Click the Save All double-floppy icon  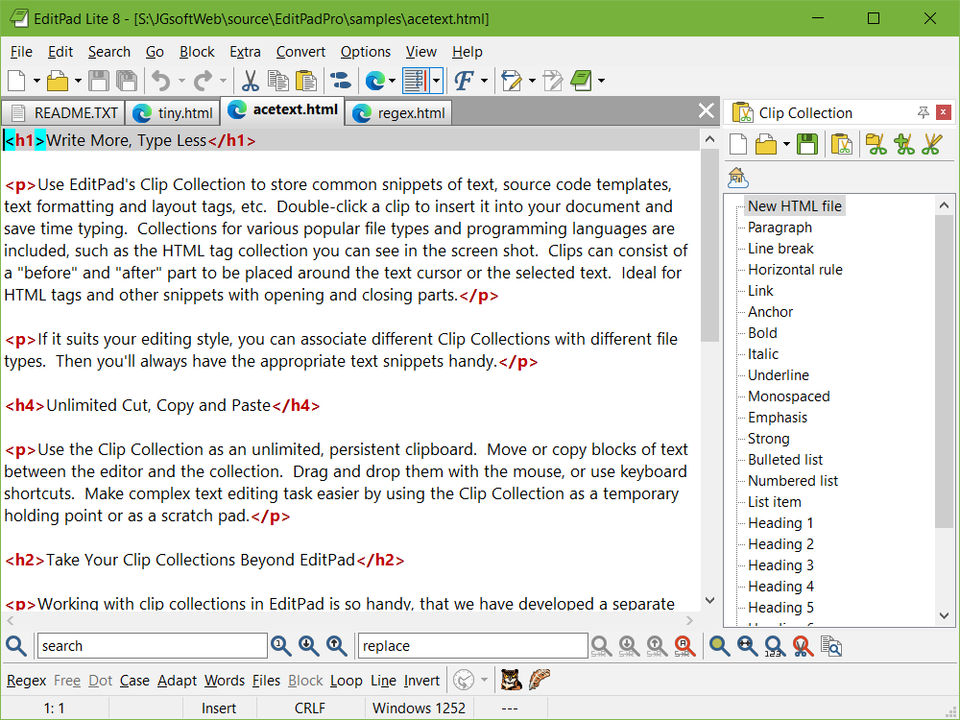[x=127, y=80]
